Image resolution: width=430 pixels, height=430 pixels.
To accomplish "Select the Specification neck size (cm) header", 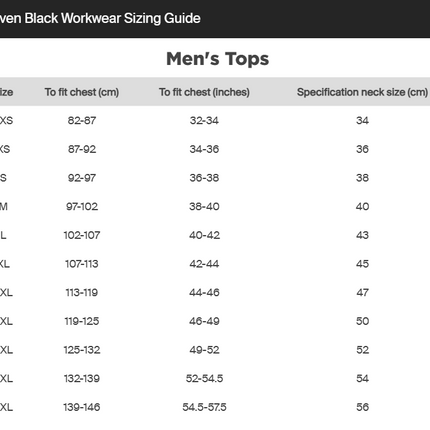I will (362, 92).
